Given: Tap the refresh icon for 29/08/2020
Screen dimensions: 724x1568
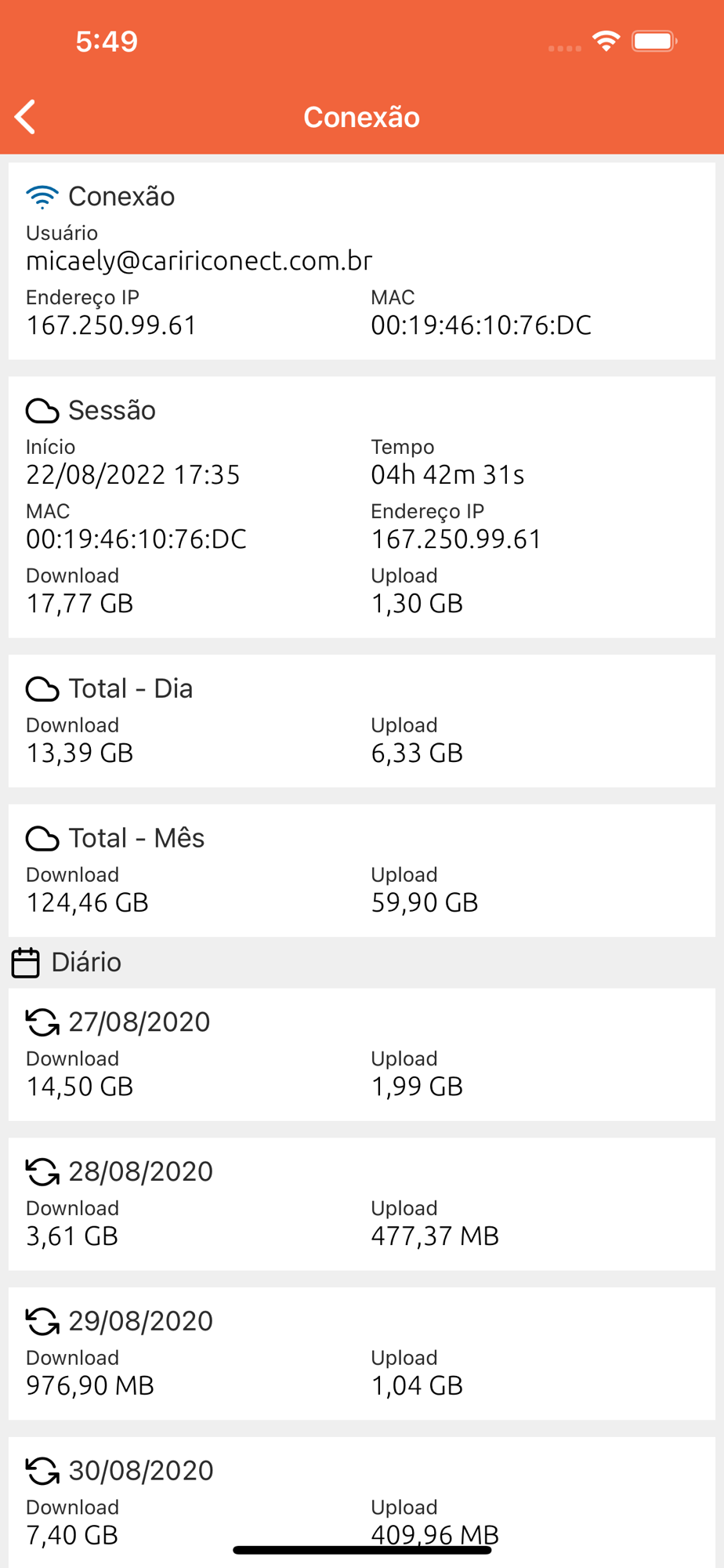Looking at the screenshot, I should (x=42, y=1321).
